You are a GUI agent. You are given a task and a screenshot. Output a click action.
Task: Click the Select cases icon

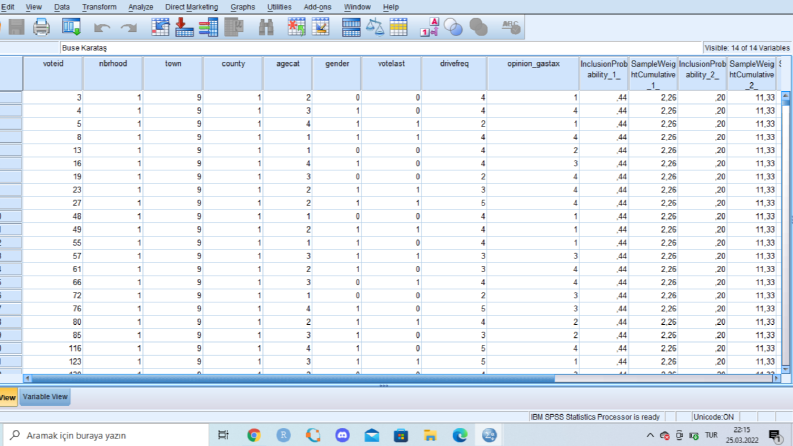click(399, 27)
